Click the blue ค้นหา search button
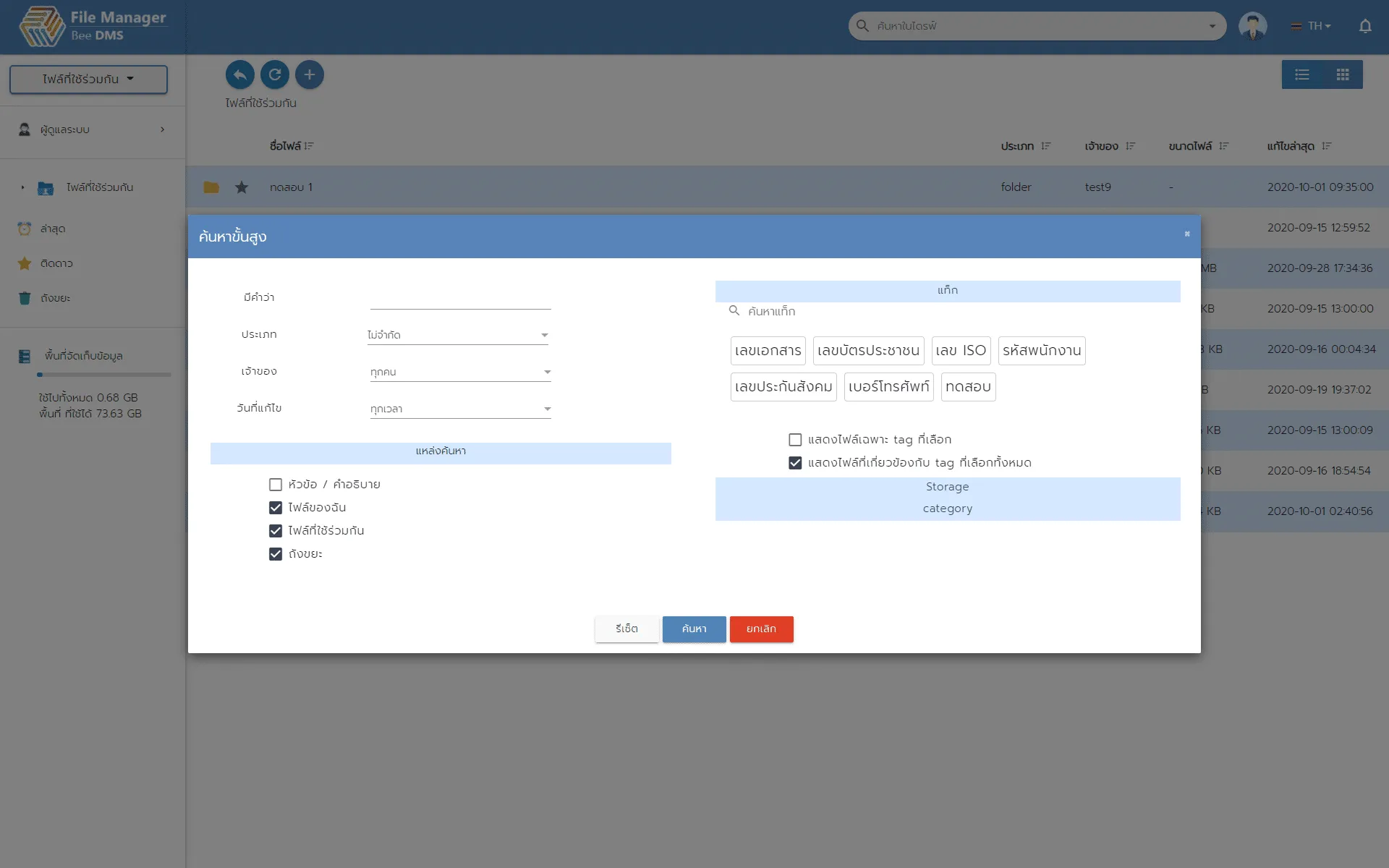This screenshot has height=868, width=1389. (x=694, y=629)
